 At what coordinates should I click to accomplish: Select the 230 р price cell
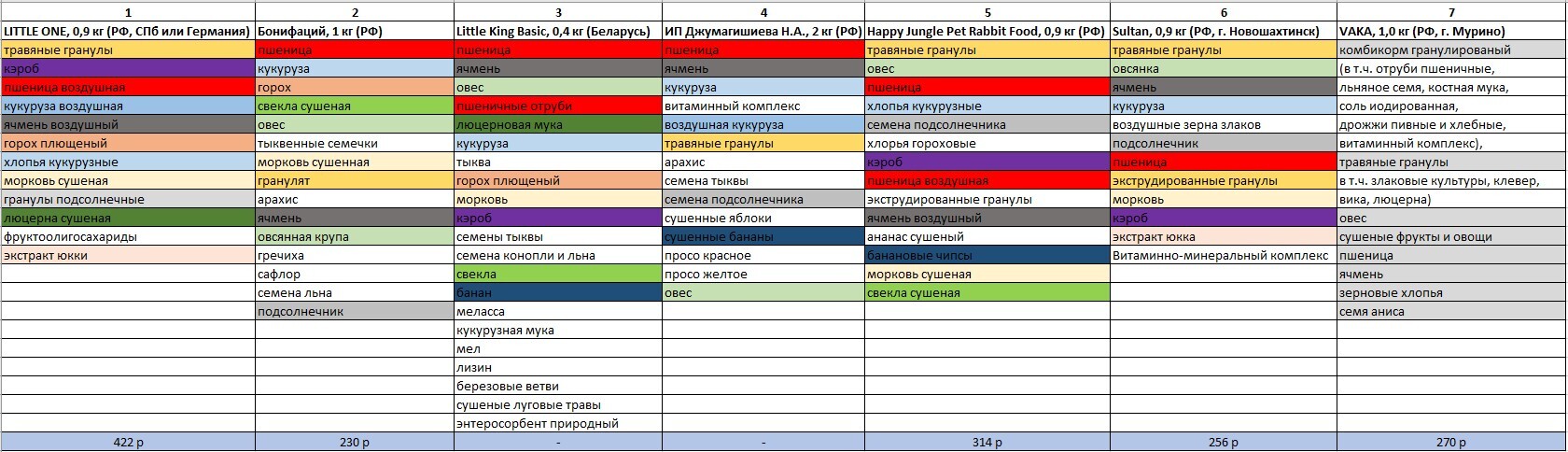(354, 443)
